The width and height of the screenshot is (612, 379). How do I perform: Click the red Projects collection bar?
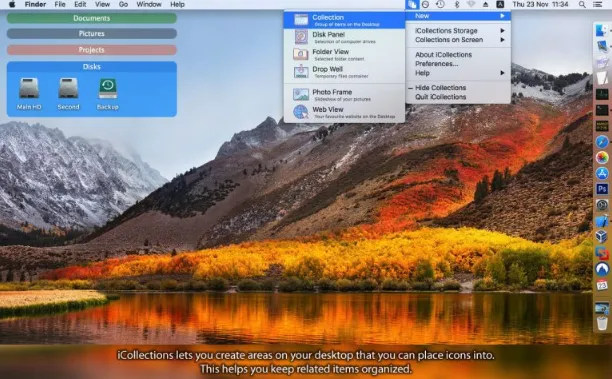[92, 50]
